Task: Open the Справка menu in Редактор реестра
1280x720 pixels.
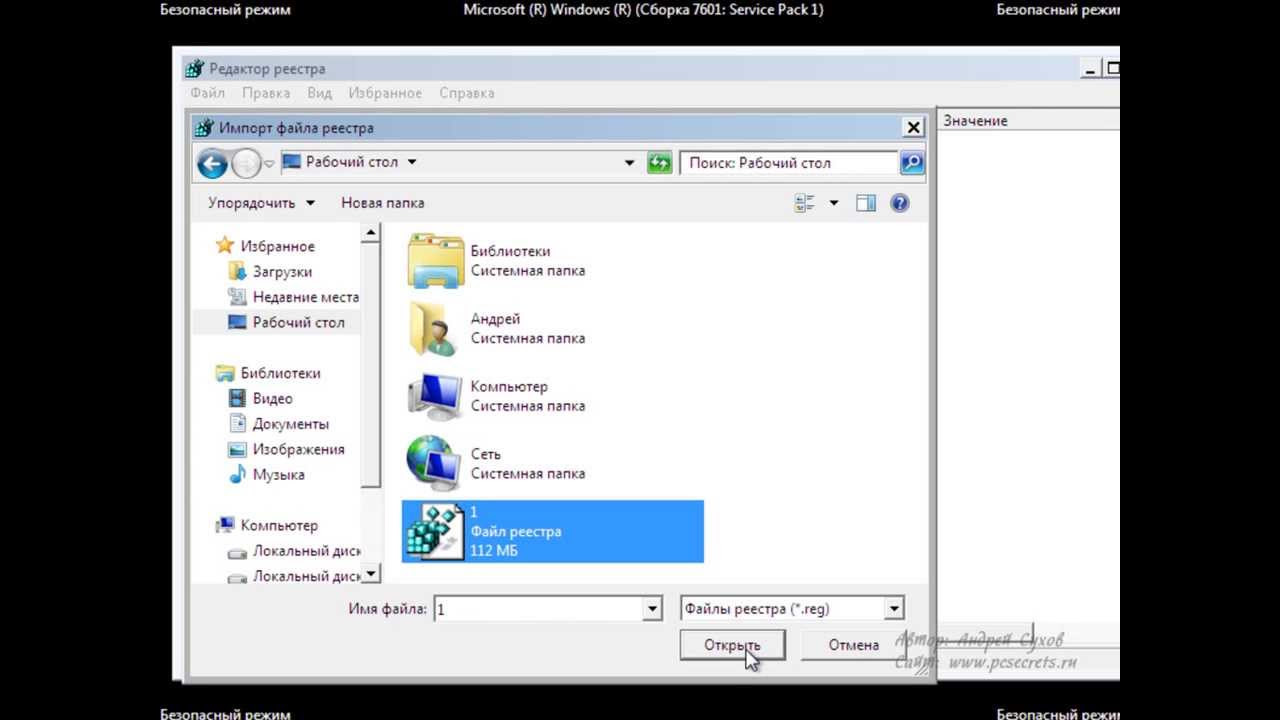Action: click(467, 93)
